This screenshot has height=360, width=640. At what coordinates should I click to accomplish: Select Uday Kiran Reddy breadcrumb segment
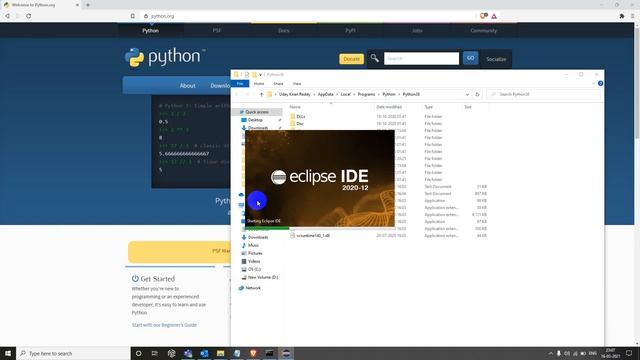point(294,94)
